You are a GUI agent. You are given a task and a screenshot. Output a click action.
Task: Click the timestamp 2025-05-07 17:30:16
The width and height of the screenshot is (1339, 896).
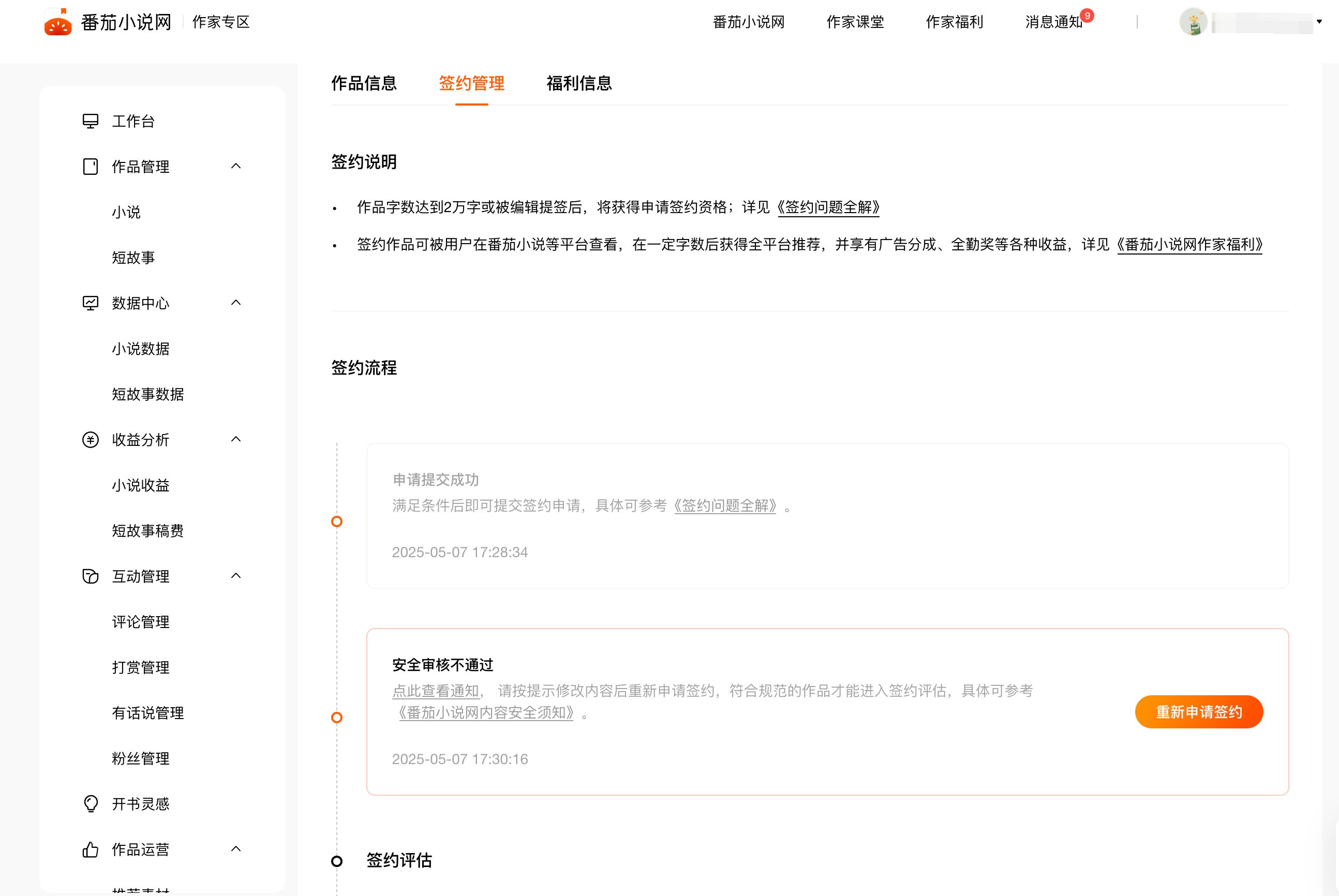point(460,759)
